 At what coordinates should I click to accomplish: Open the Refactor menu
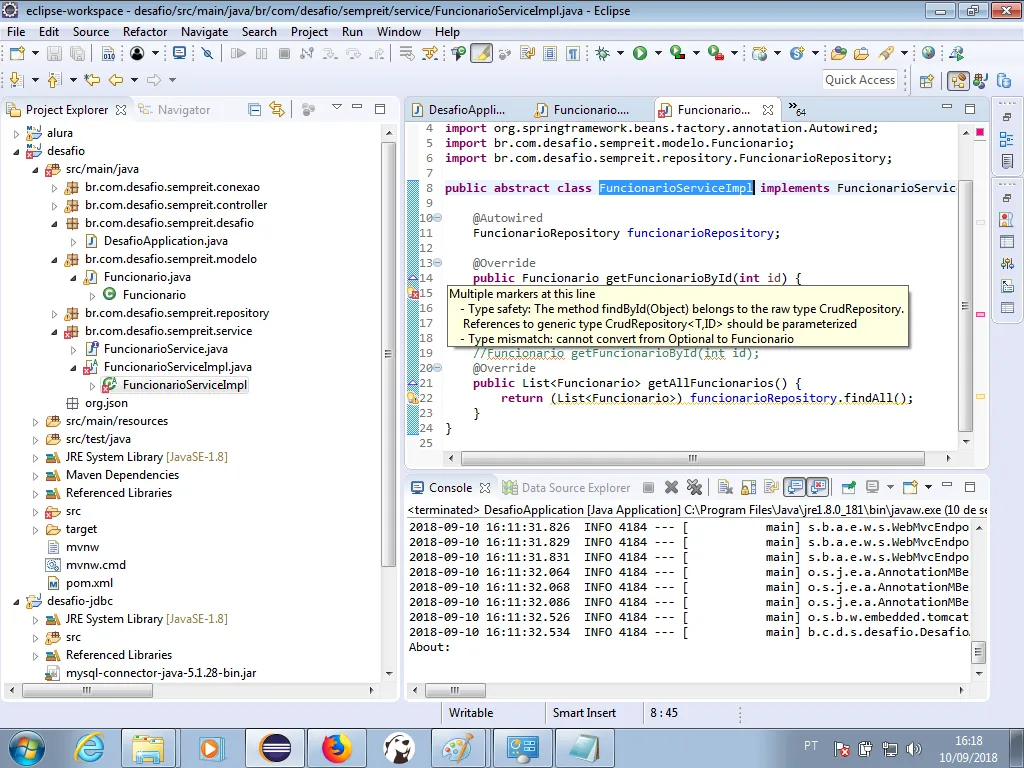pyautogui.click(x=145, y=31)
